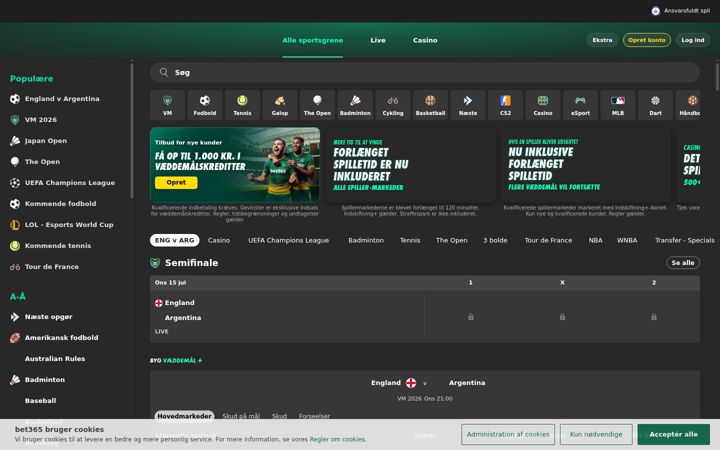Select the Basketball icon tile
This screenshot has width=720, height=450.
click(x=430, y=105)
